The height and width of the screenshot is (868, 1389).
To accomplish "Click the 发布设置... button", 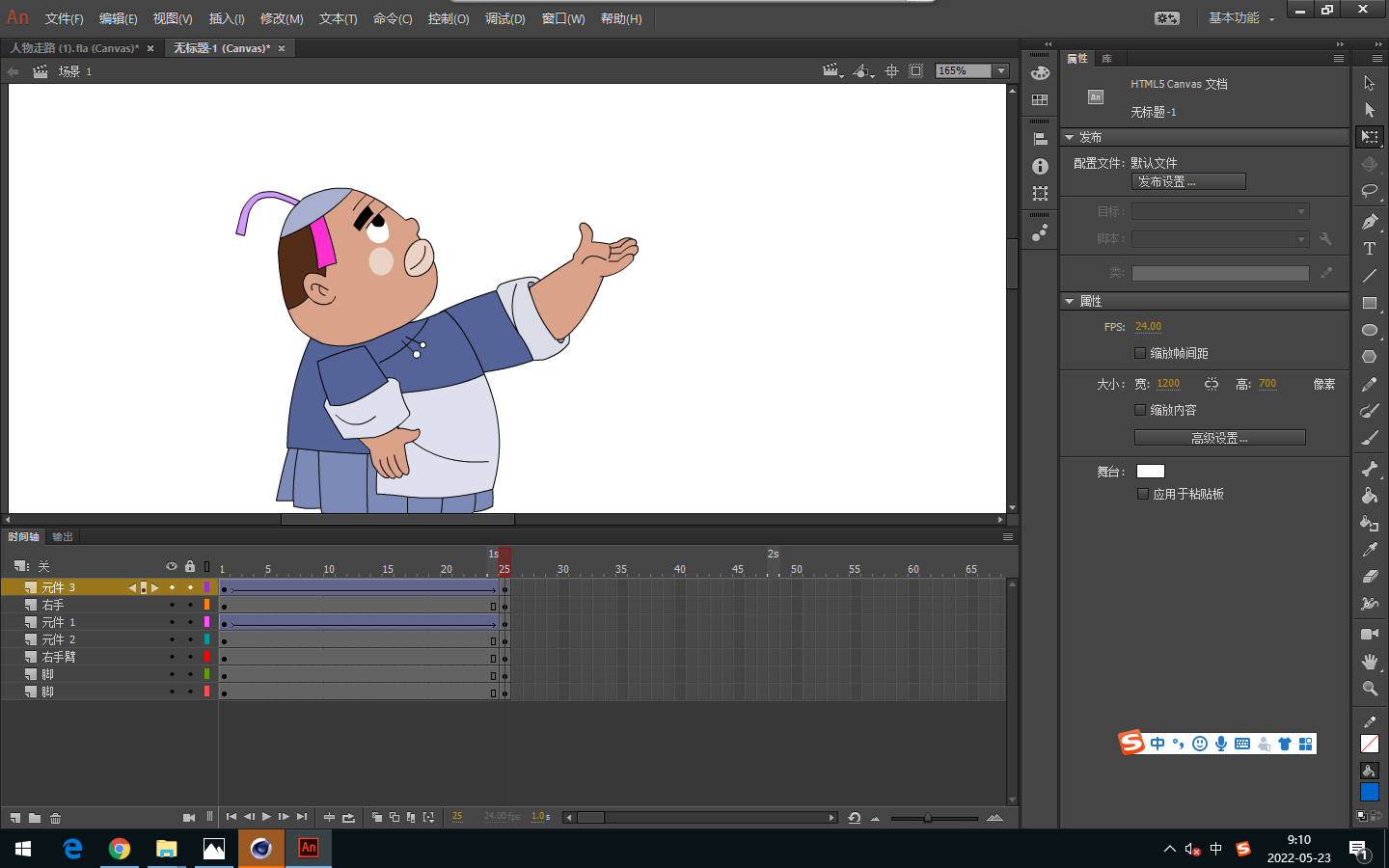I will [x=1188, y=181].
